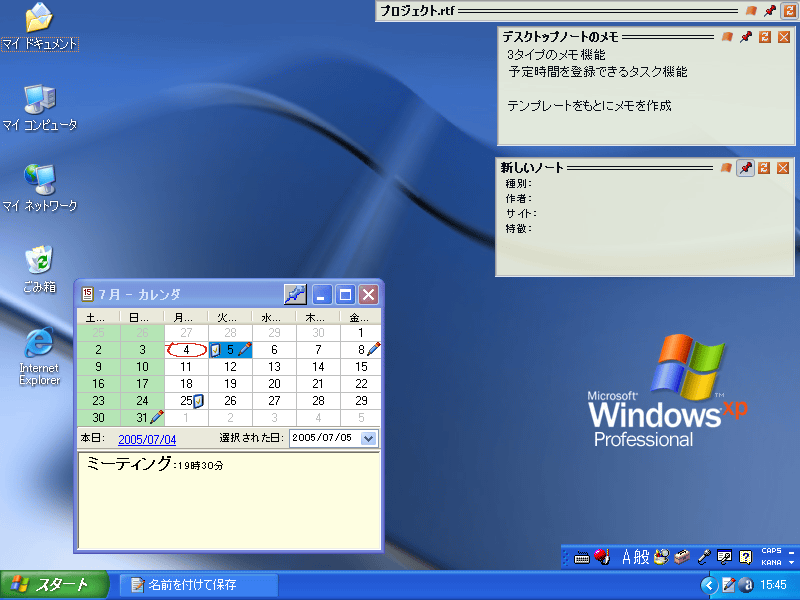Select July 22 in the calendar

(361, 384)
